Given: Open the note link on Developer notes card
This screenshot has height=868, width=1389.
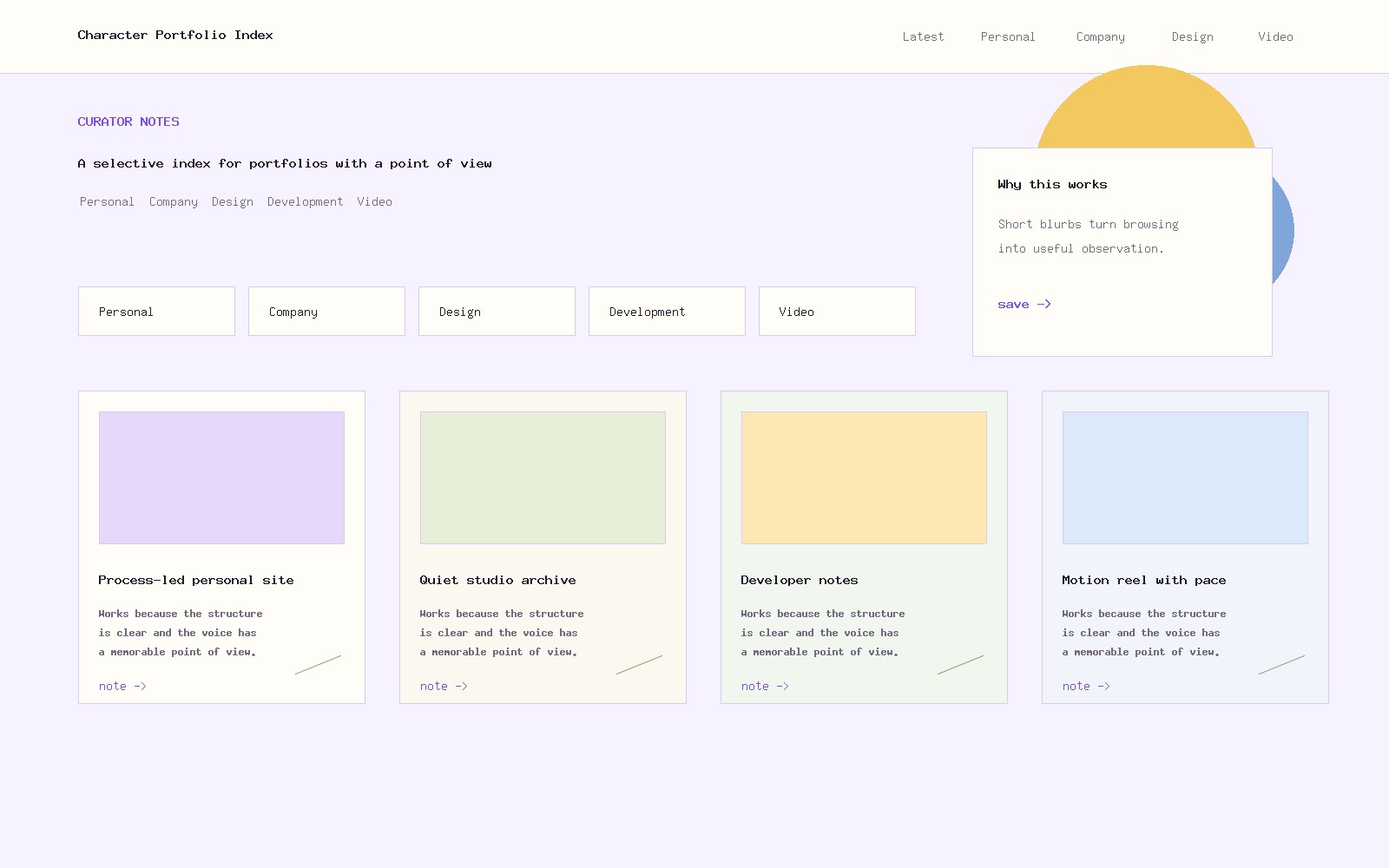Looking at the screenshot, I should (x=765, y=686).
